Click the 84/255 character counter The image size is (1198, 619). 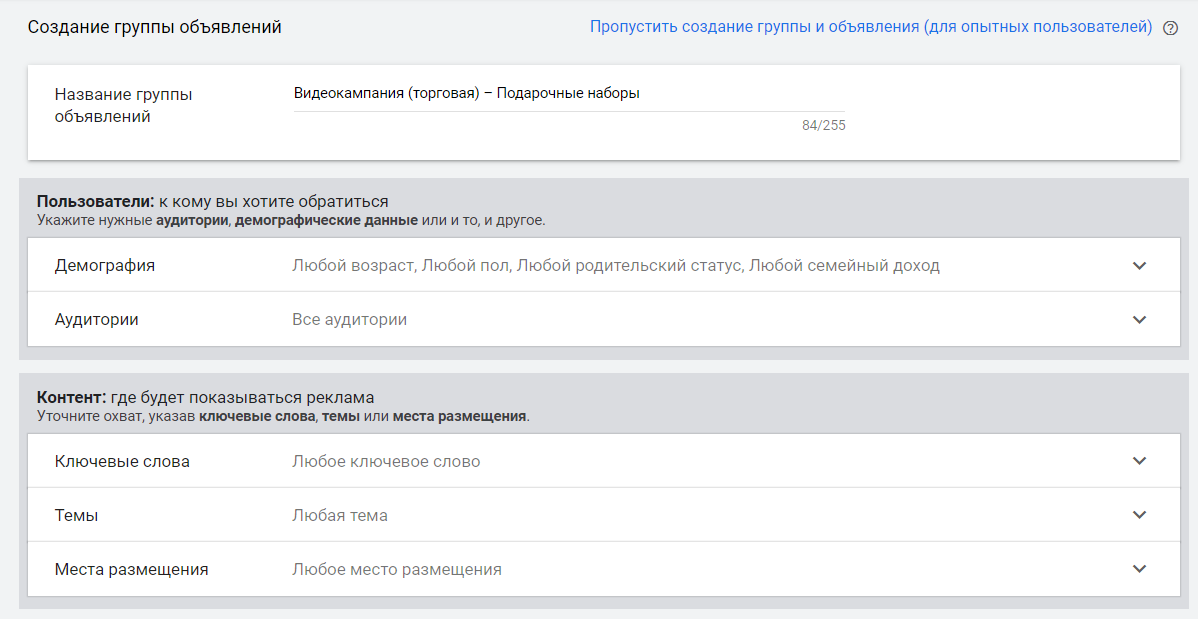[x=823, y=126]
